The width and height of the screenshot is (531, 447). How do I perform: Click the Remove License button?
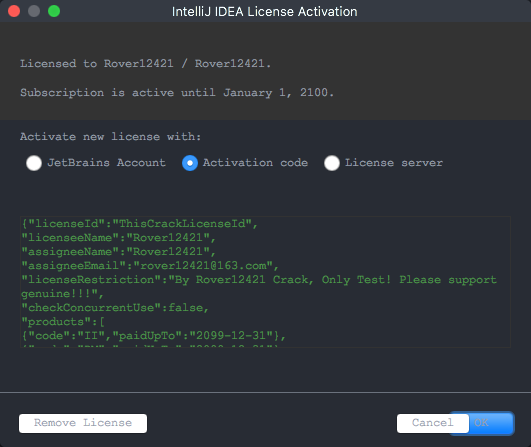83,423
